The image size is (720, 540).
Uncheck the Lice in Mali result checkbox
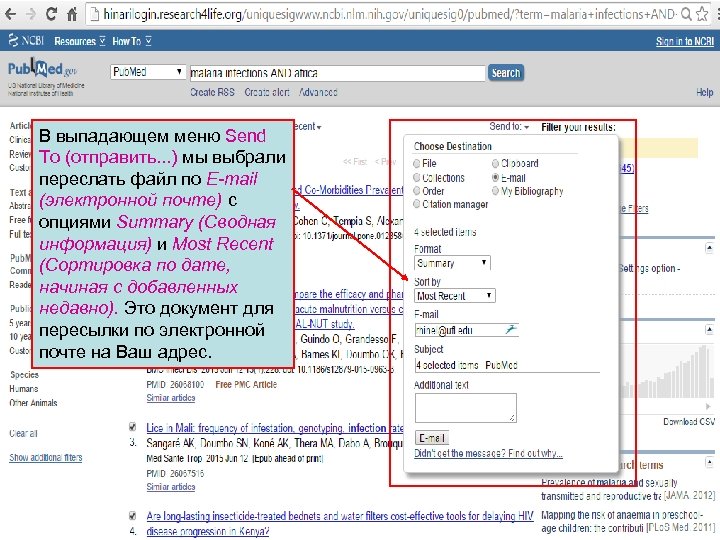(133, 427)
